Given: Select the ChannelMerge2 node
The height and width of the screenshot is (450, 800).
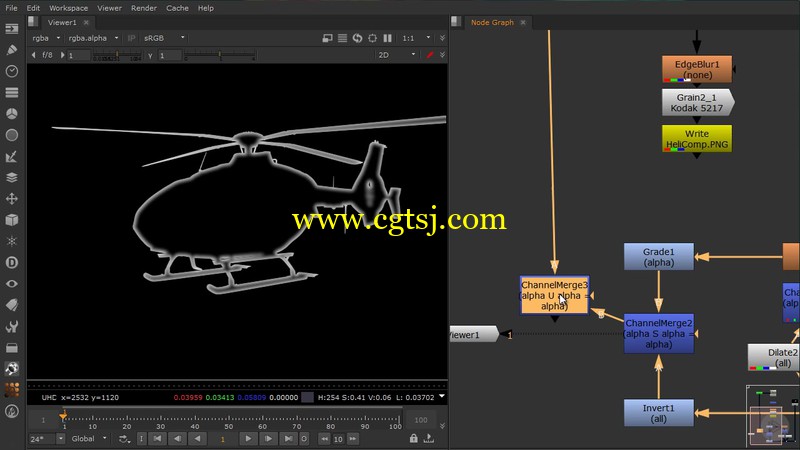Looking at the screenshot, I should [x=658, y=334].
